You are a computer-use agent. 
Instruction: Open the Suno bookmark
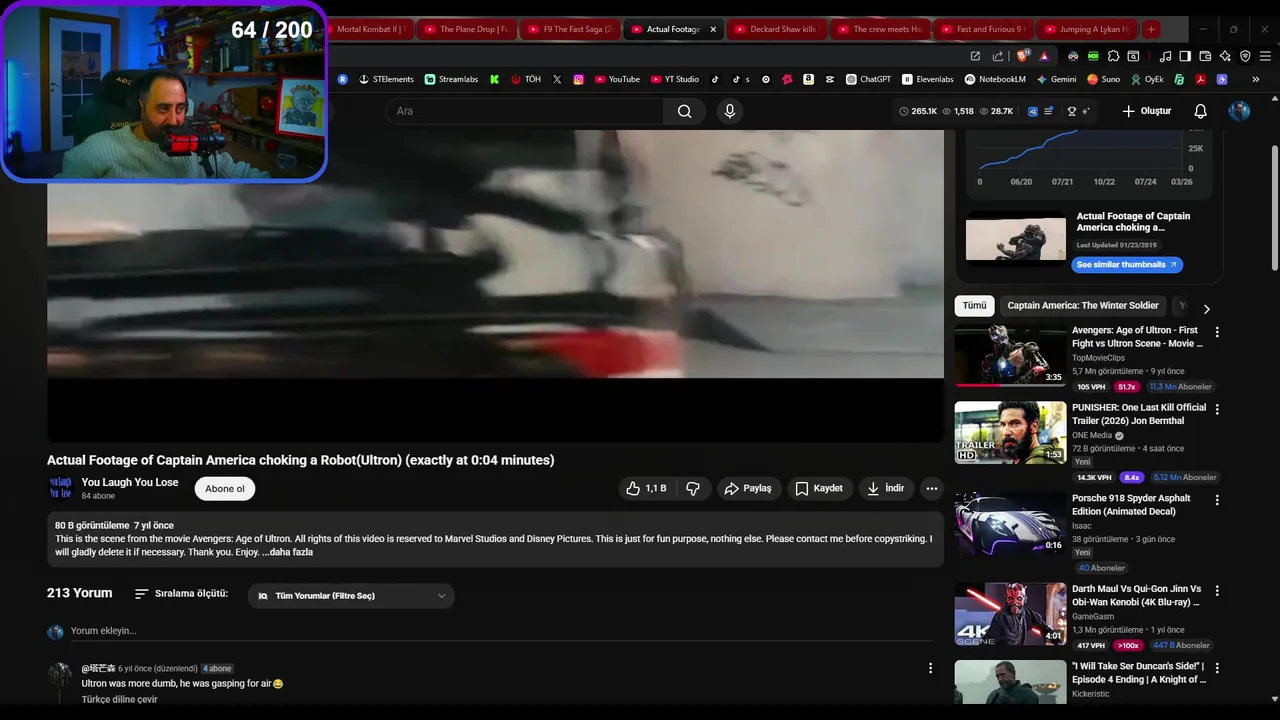[1104, 79]
